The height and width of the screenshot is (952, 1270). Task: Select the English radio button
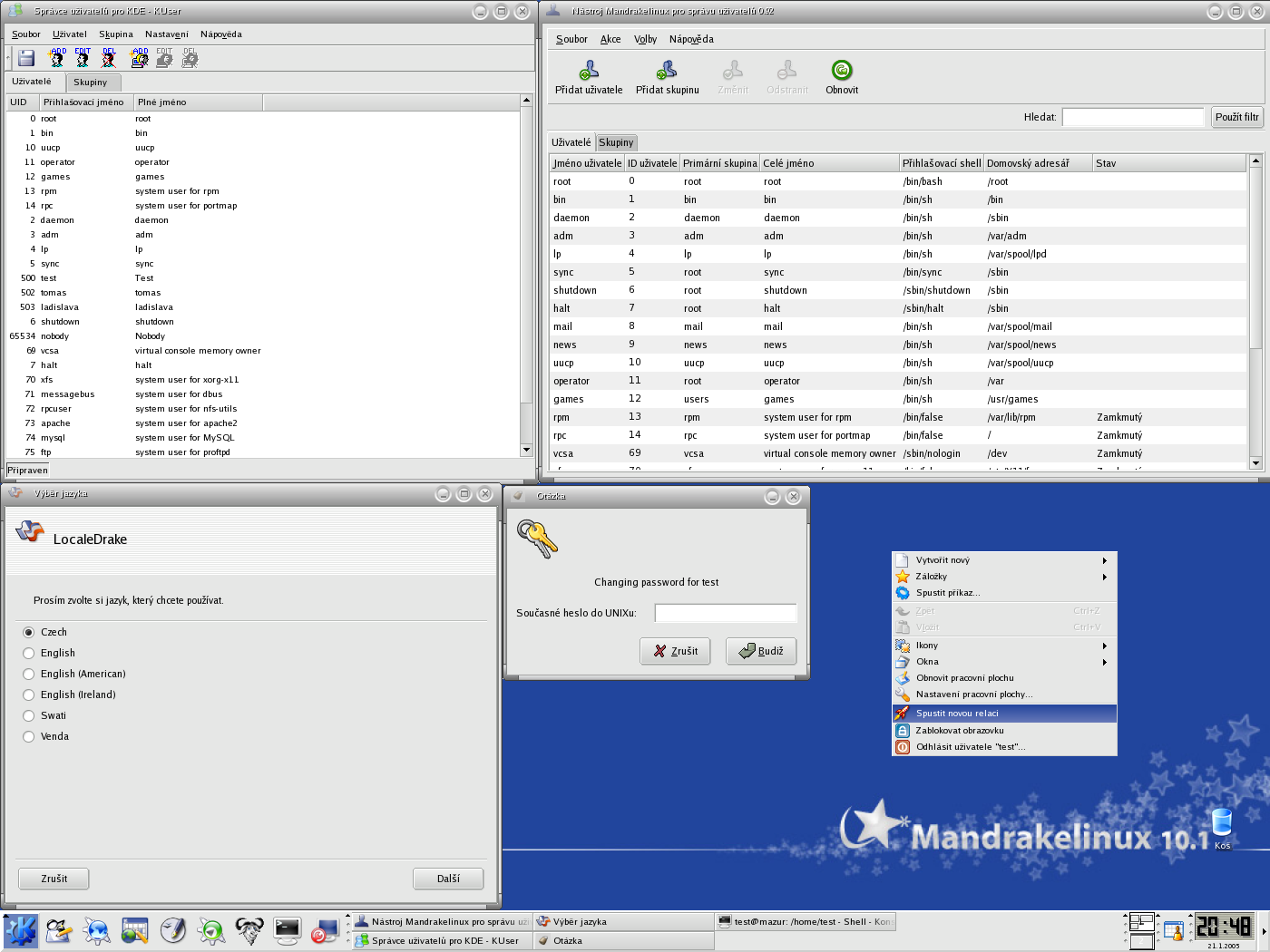pyautogui.click(x=29, y=653)
